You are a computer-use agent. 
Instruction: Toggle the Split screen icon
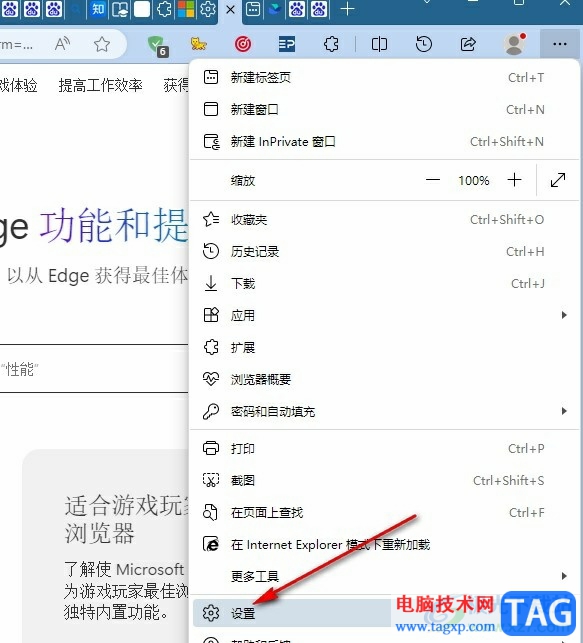tap(379, 44)
